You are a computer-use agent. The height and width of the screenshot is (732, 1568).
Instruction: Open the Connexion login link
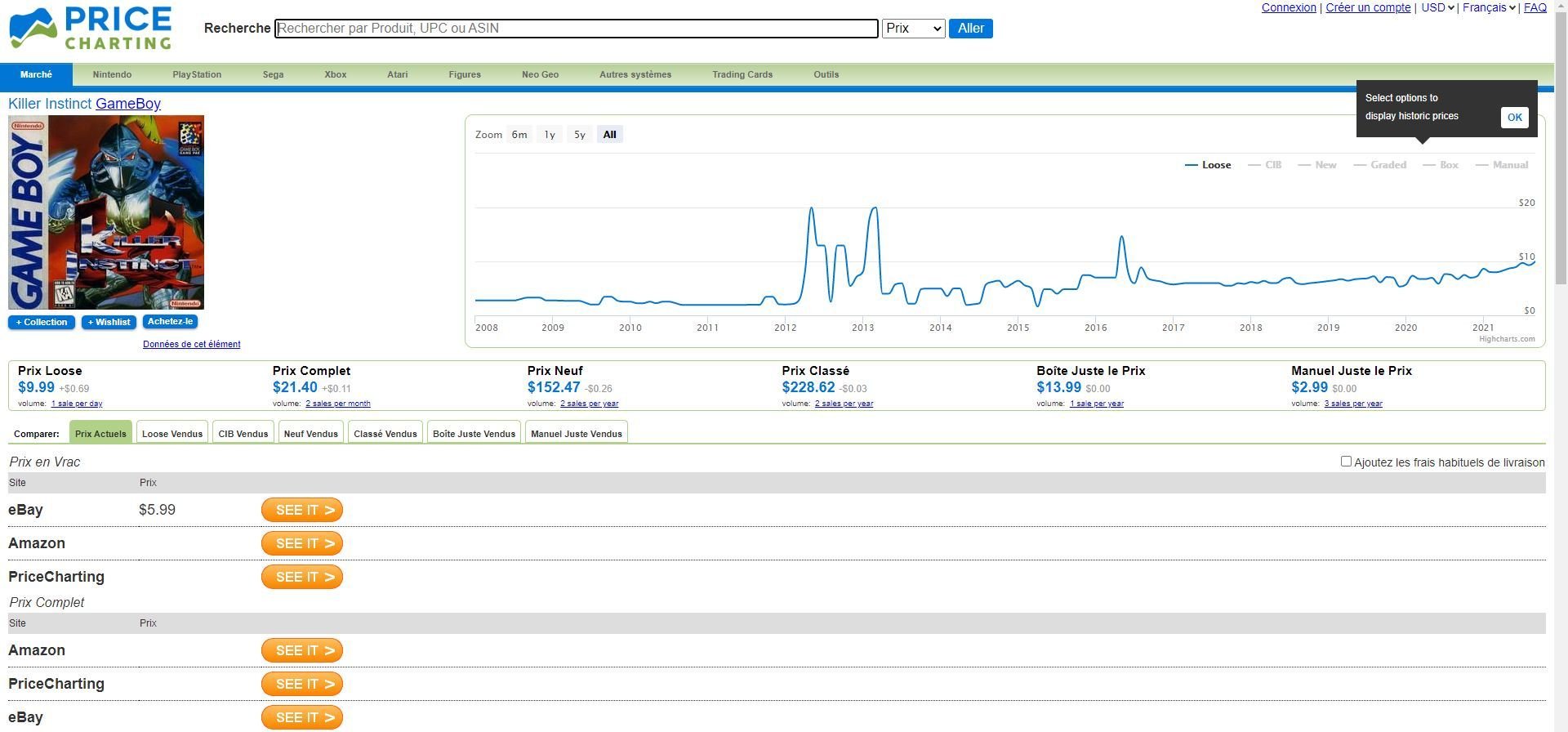(x=1288, y=8)
